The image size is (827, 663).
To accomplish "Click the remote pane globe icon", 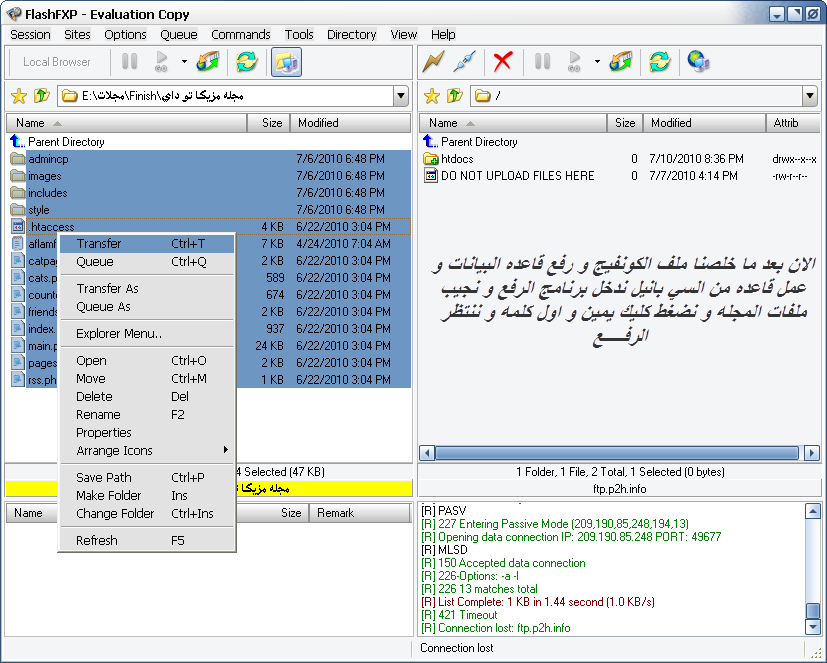I will pyautogui.click(x=698, y=62).
